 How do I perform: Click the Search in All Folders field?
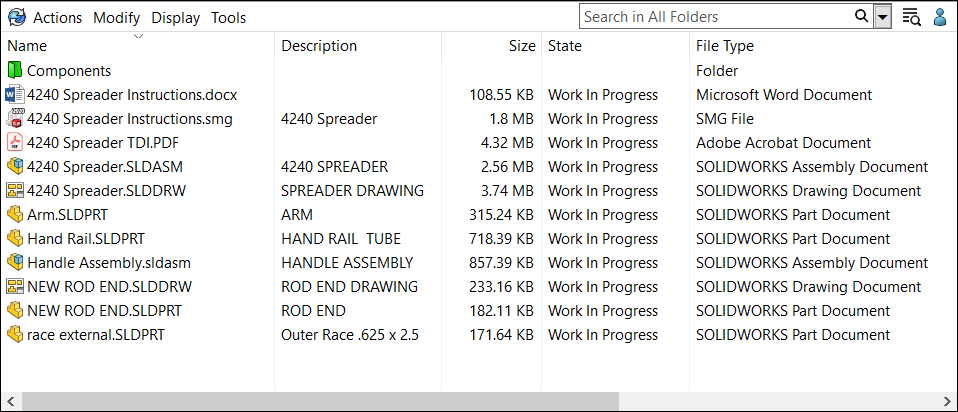click(x=715, y=17)
